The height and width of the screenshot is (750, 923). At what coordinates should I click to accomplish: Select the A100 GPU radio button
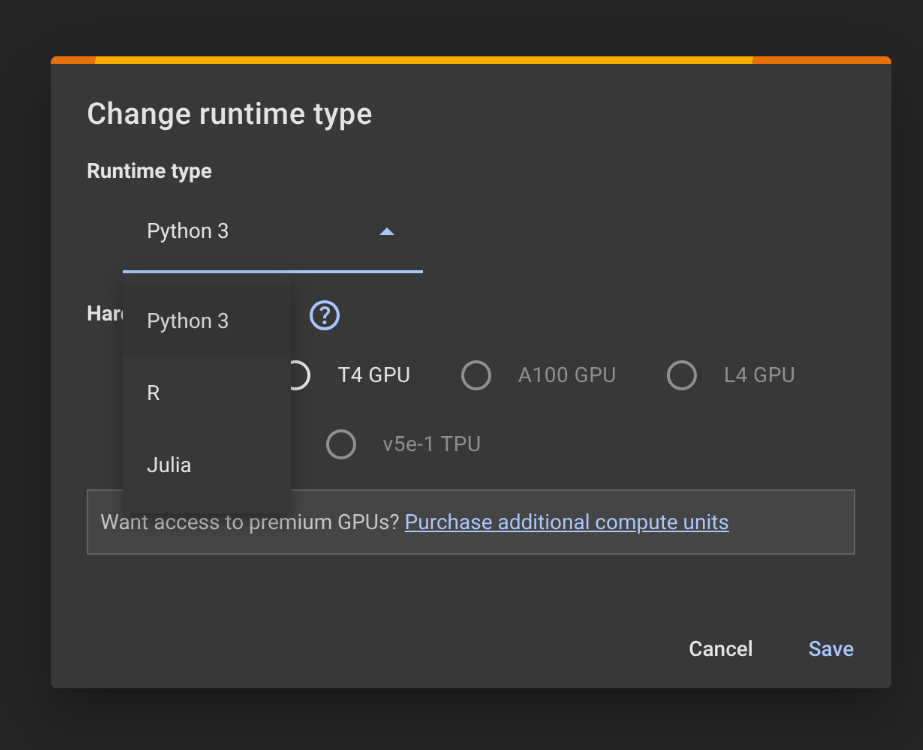point(476,376)
